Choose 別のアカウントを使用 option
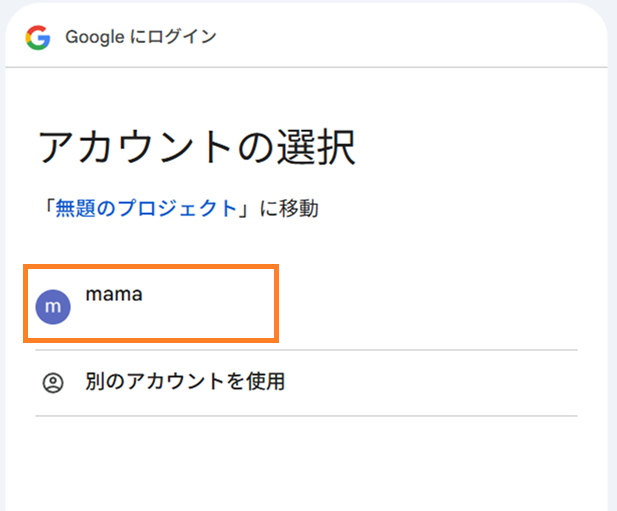The width and height of the screenshot is (617, 511). pos(186,382)
